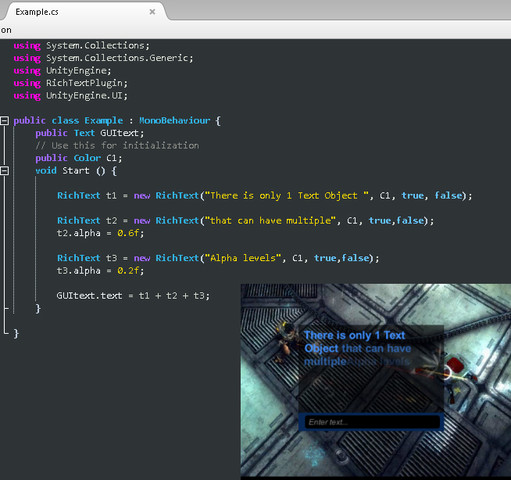Viewport: 511px width, 480px height.
Task: Collapse the Start method fold marker
Action: [4, 171]
